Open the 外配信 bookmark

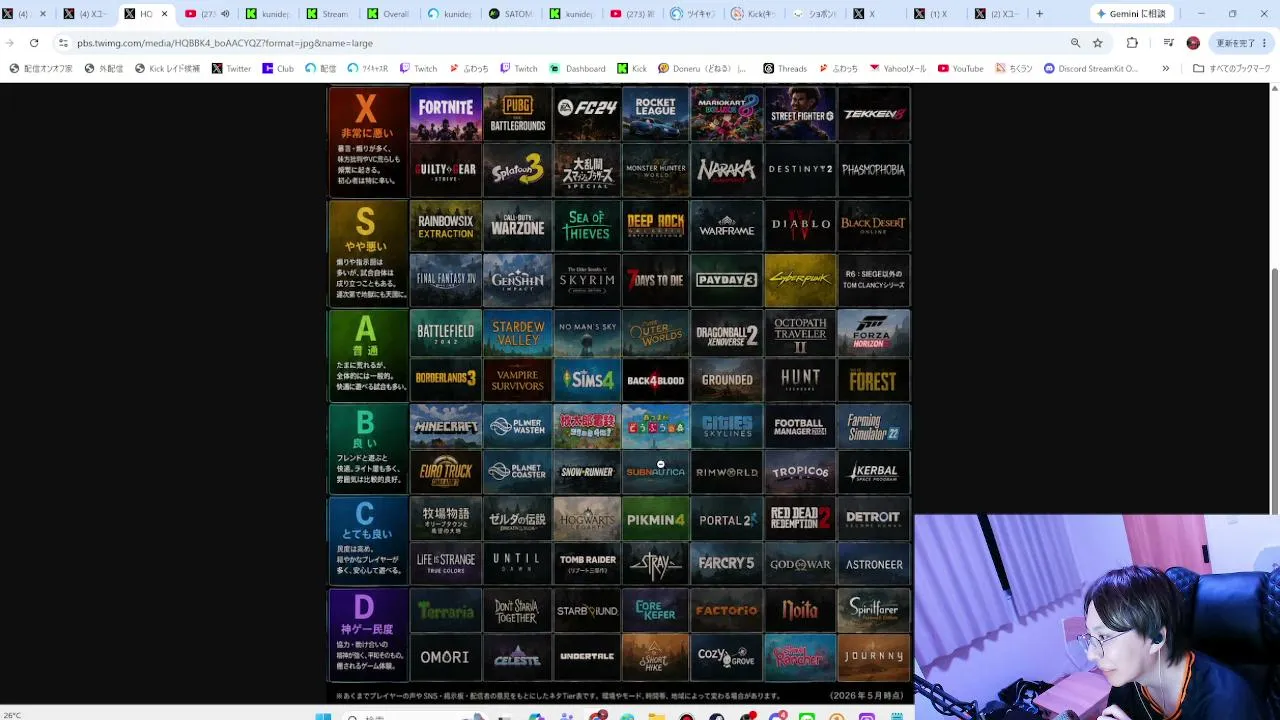coord(104,69)
